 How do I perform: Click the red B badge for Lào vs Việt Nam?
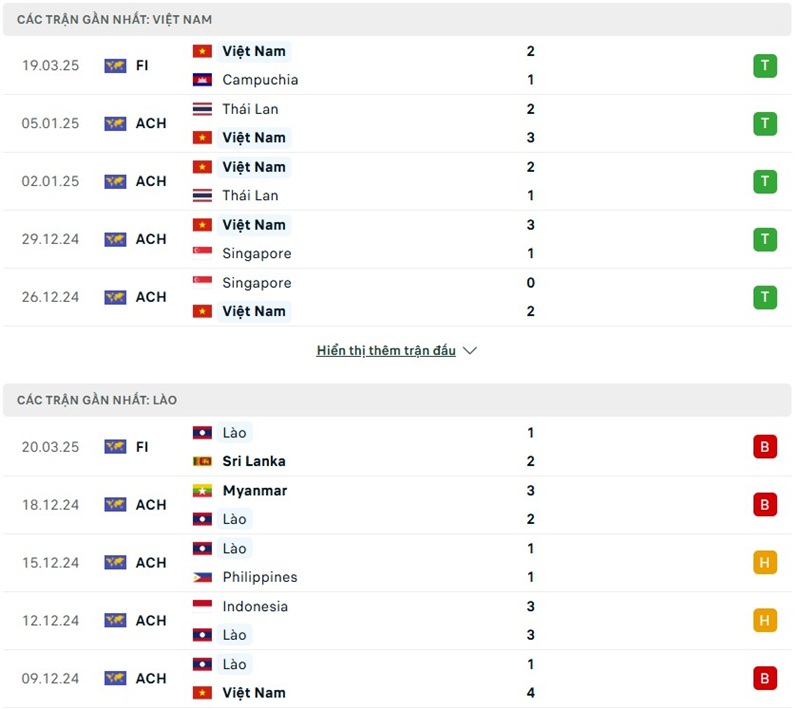765,679
